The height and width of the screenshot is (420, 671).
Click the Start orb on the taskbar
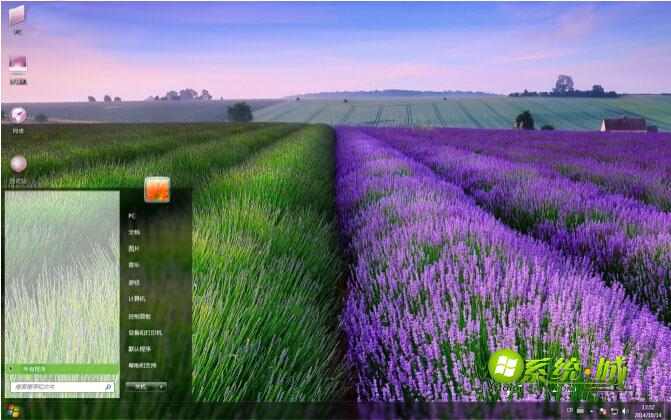click(12, 411)
